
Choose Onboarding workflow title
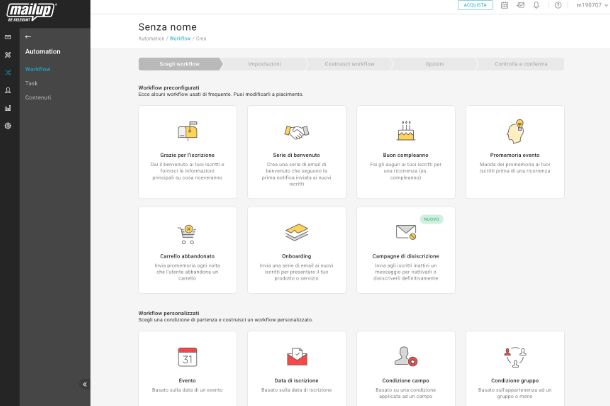click(x=296, y=256)
